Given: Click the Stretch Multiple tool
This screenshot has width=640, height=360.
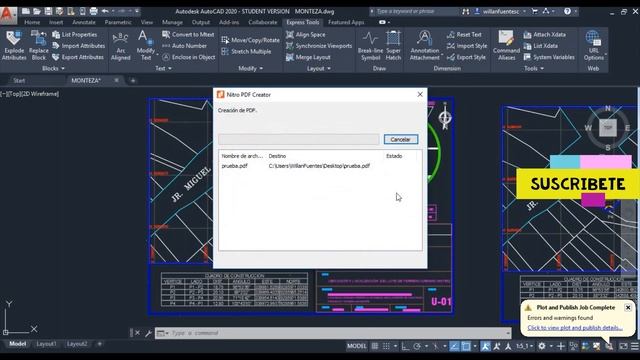Looking at the screenshot, I should pyautogui.click(x=246, y=51).
